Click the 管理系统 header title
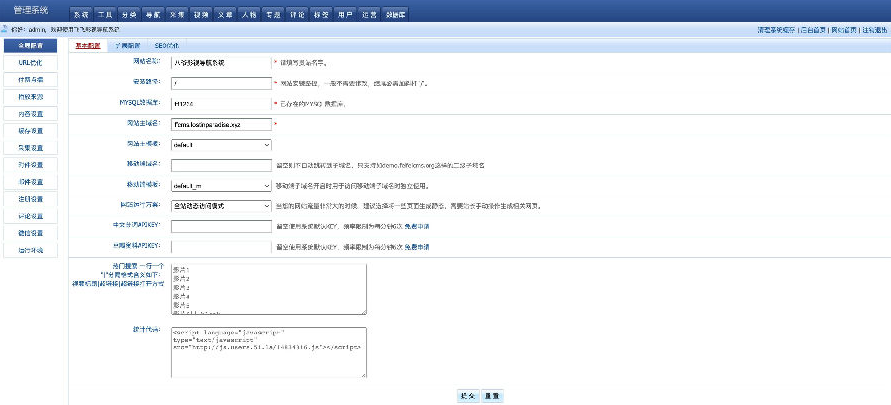The width and height of the screenshot is (891, 405). point(30,10)
